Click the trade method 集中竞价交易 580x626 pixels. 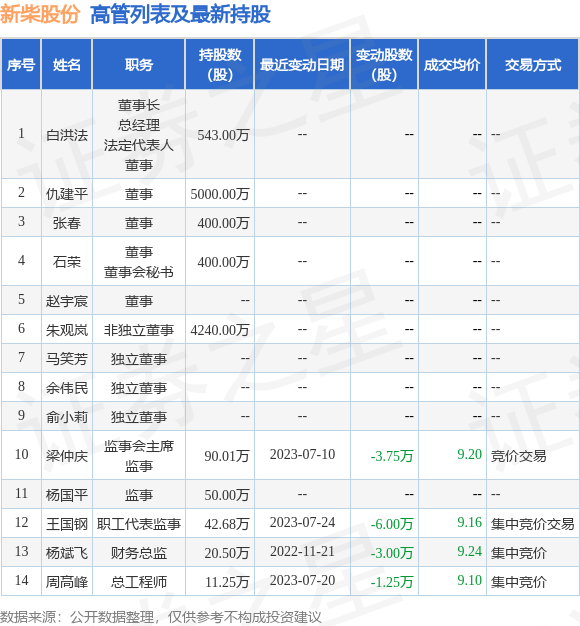[x=532, y=523]
